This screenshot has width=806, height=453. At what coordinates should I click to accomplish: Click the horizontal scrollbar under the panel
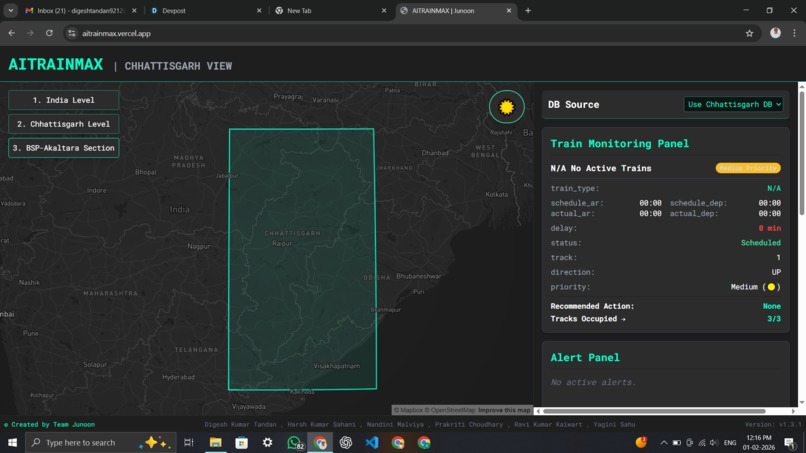[x=654, y=411]
